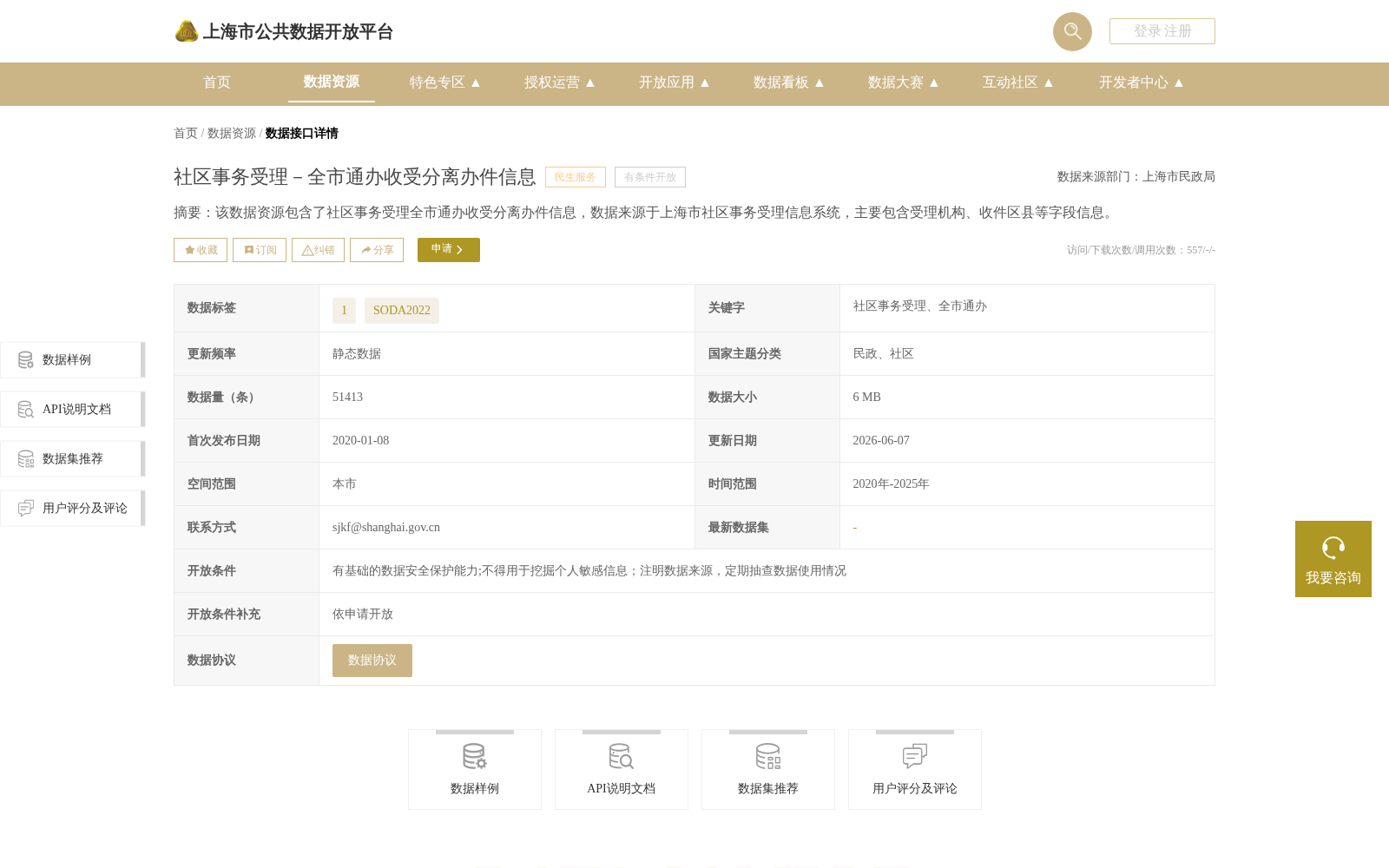Viewport: 1389px width, 868px height.
Task: Click visit count text 557/-/-
Action: click(1201, 250)
